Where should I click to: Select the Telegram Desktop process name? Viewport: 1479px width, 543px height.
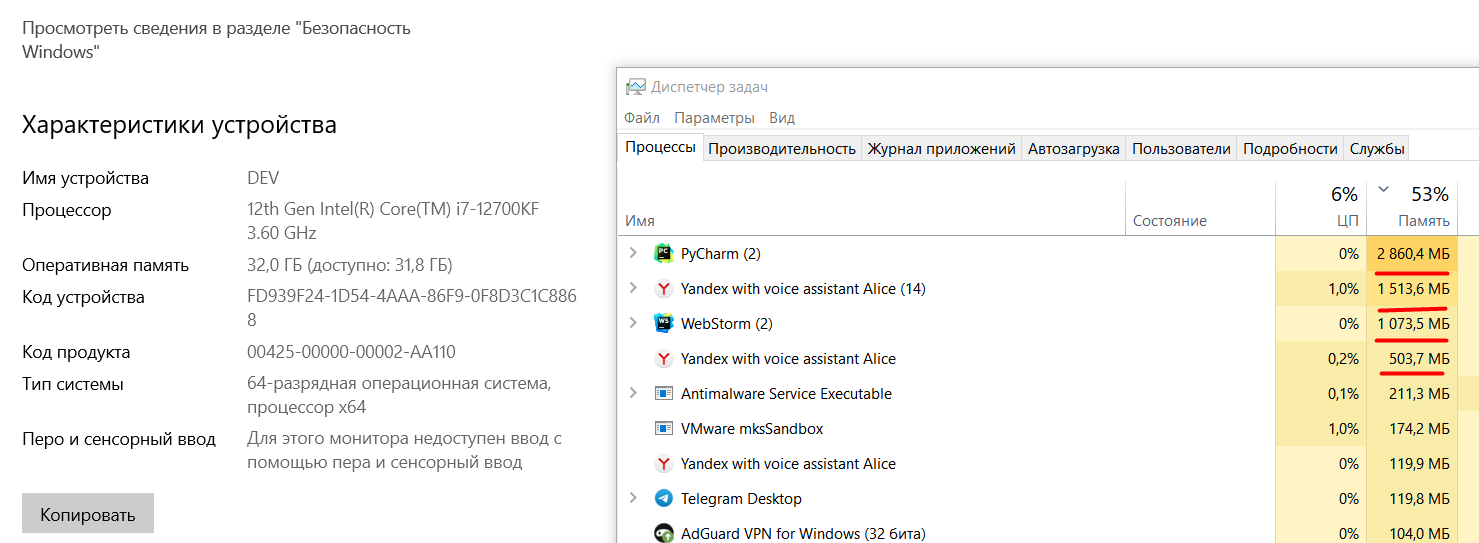[x=741, y=499]
